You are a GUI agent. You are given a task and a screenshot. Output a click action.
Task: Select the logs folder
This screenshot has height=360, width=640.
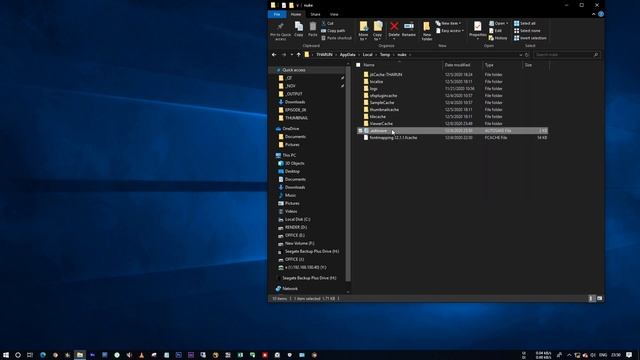(373, 89)
